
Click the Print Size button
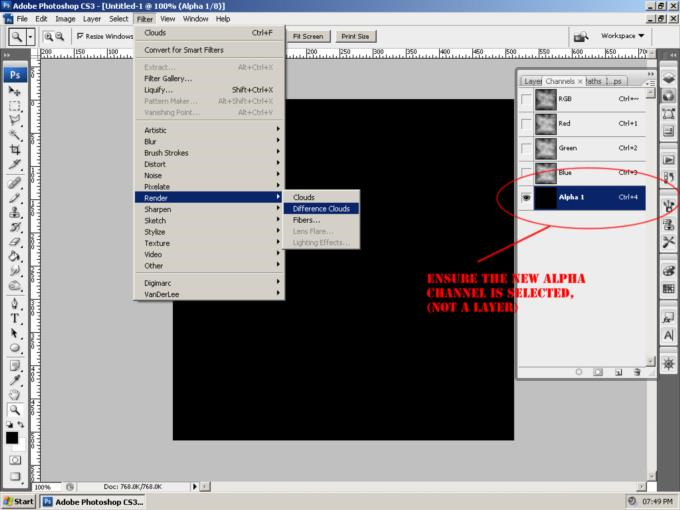(x=355, y=36)
